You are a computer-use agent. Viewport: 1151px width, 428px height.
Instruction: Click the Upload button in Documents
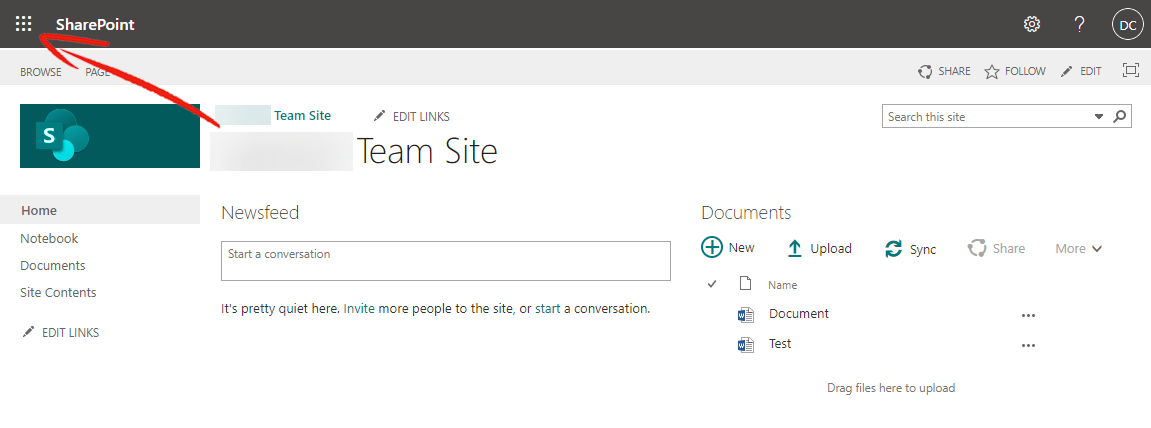coord(819,249)
